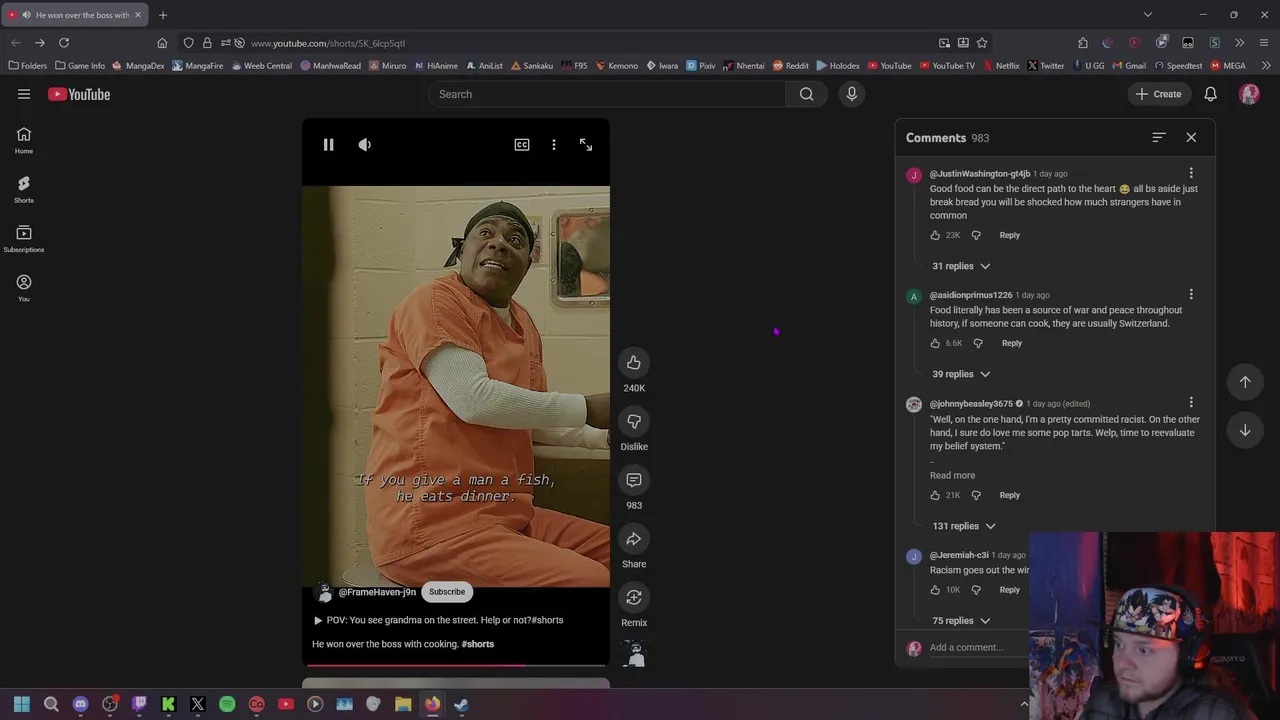Like JustinWashington's comment with 23K likes
The width and height of the screenshot is (1280, 720).
pyautogui.click(x=935, y=235)
